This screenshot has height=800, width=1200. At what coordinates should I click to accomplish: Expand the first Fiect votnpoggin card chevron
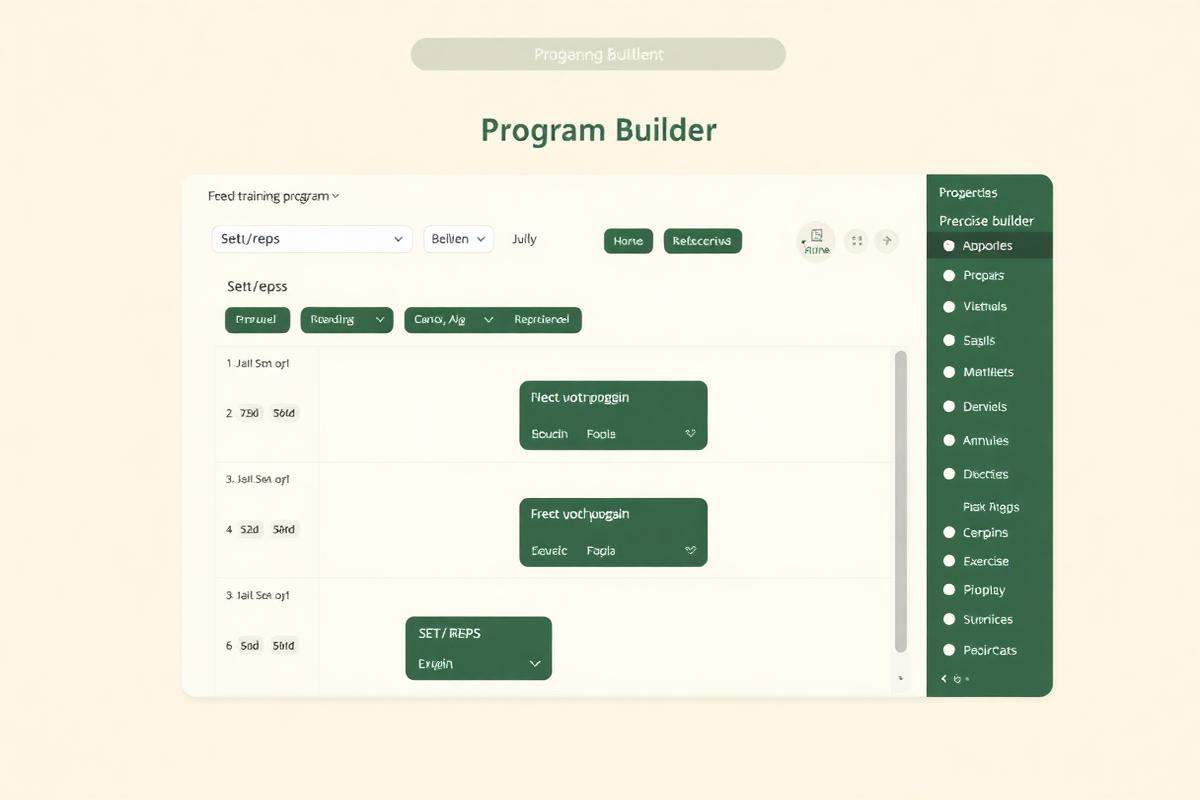[690, 434]
